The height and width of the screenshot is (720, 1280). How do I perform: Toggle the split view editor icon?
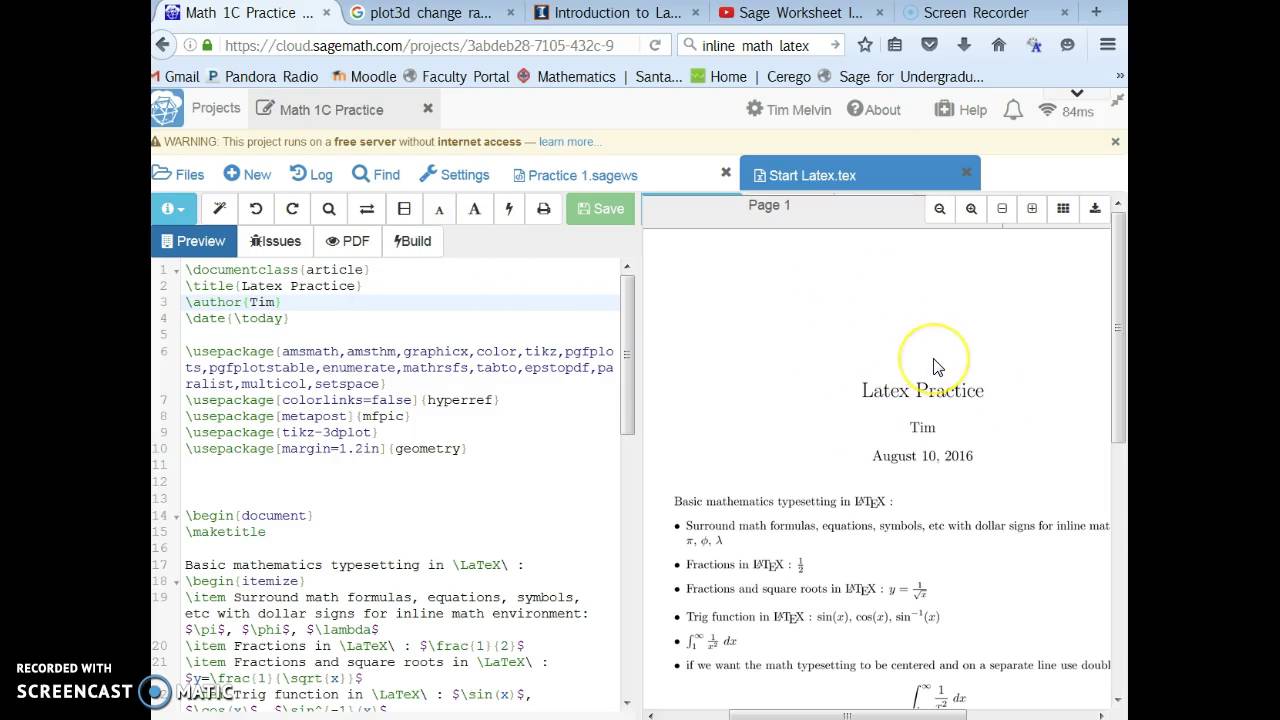pos(404,208)
